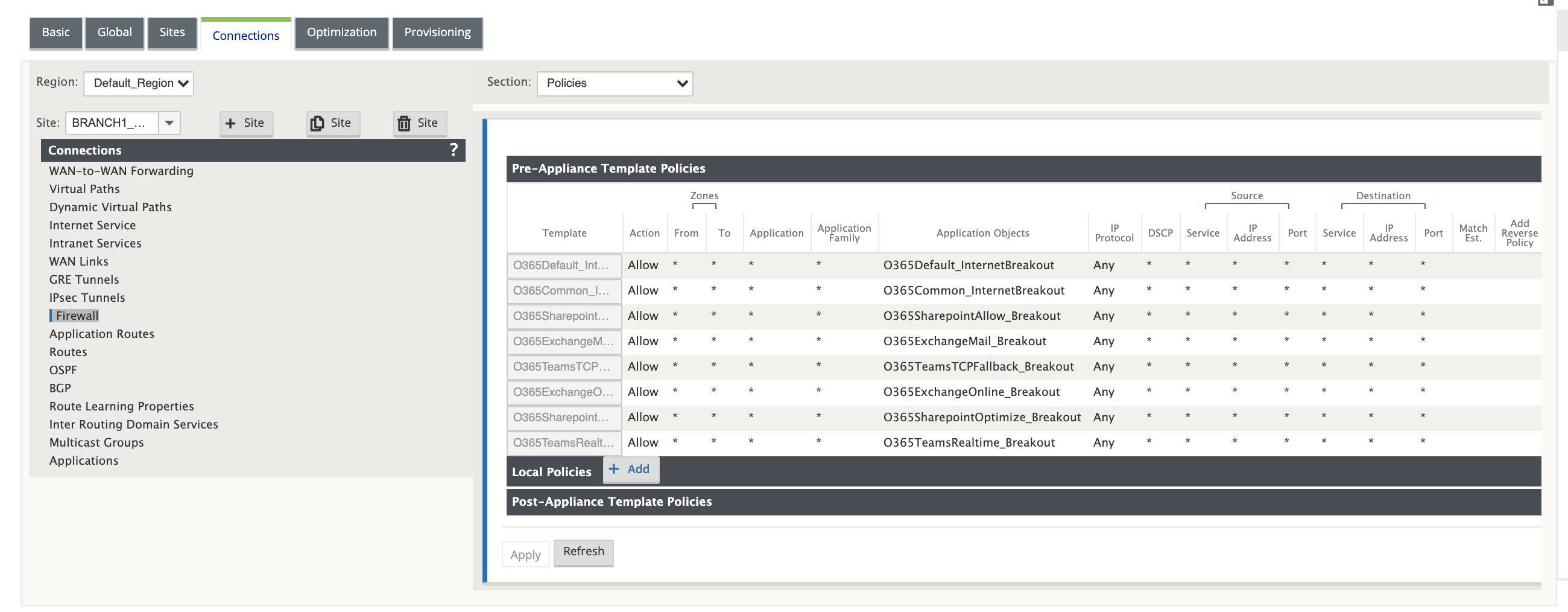Viewport: 1568px width, 612px height.
Task: Switch to the Global tab
Action: coord(115,33)
